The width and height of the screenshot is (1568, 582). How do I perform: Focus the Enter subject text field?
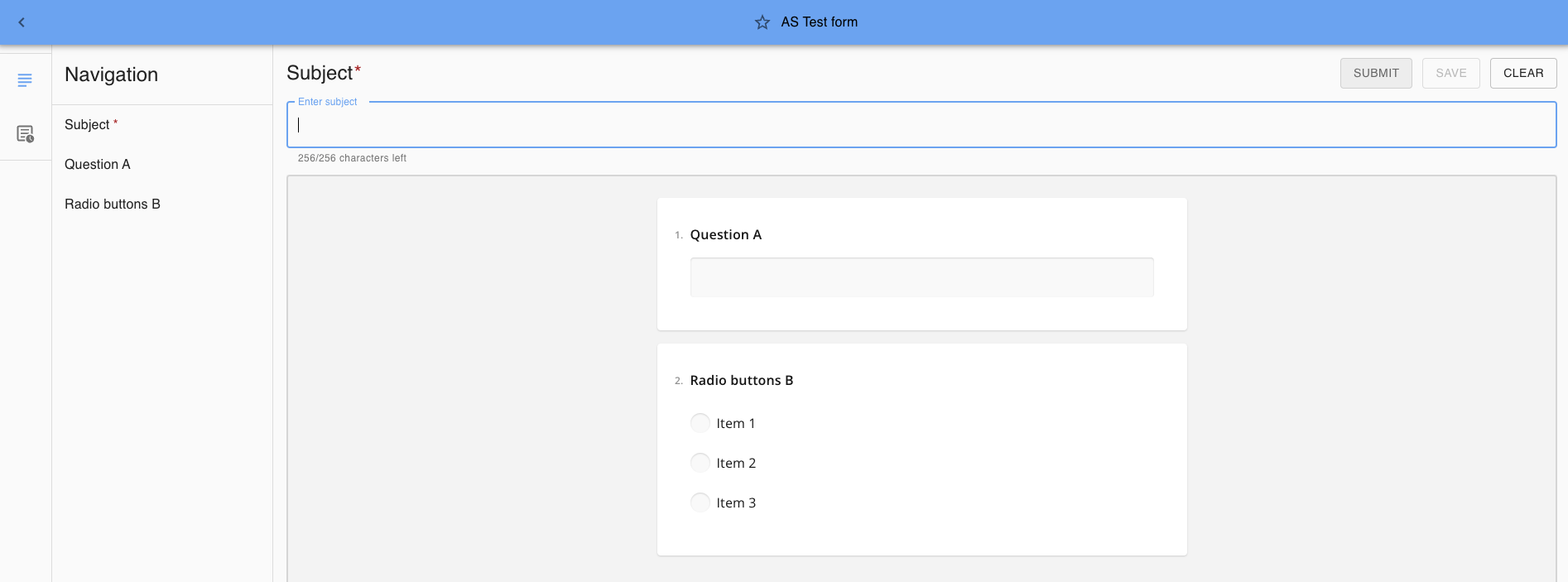(x=921, y=125)
